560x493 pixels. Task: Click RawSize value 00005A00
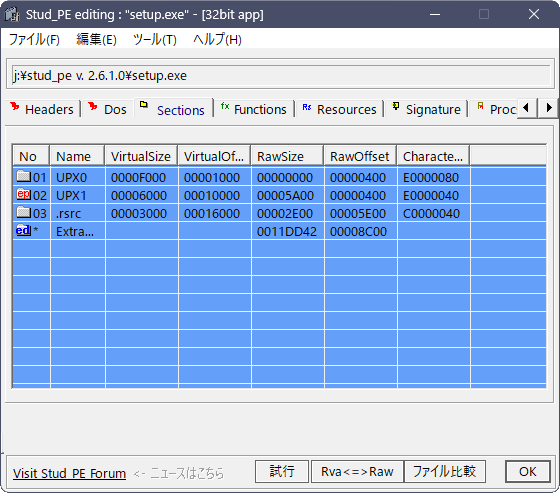[285, 195]
